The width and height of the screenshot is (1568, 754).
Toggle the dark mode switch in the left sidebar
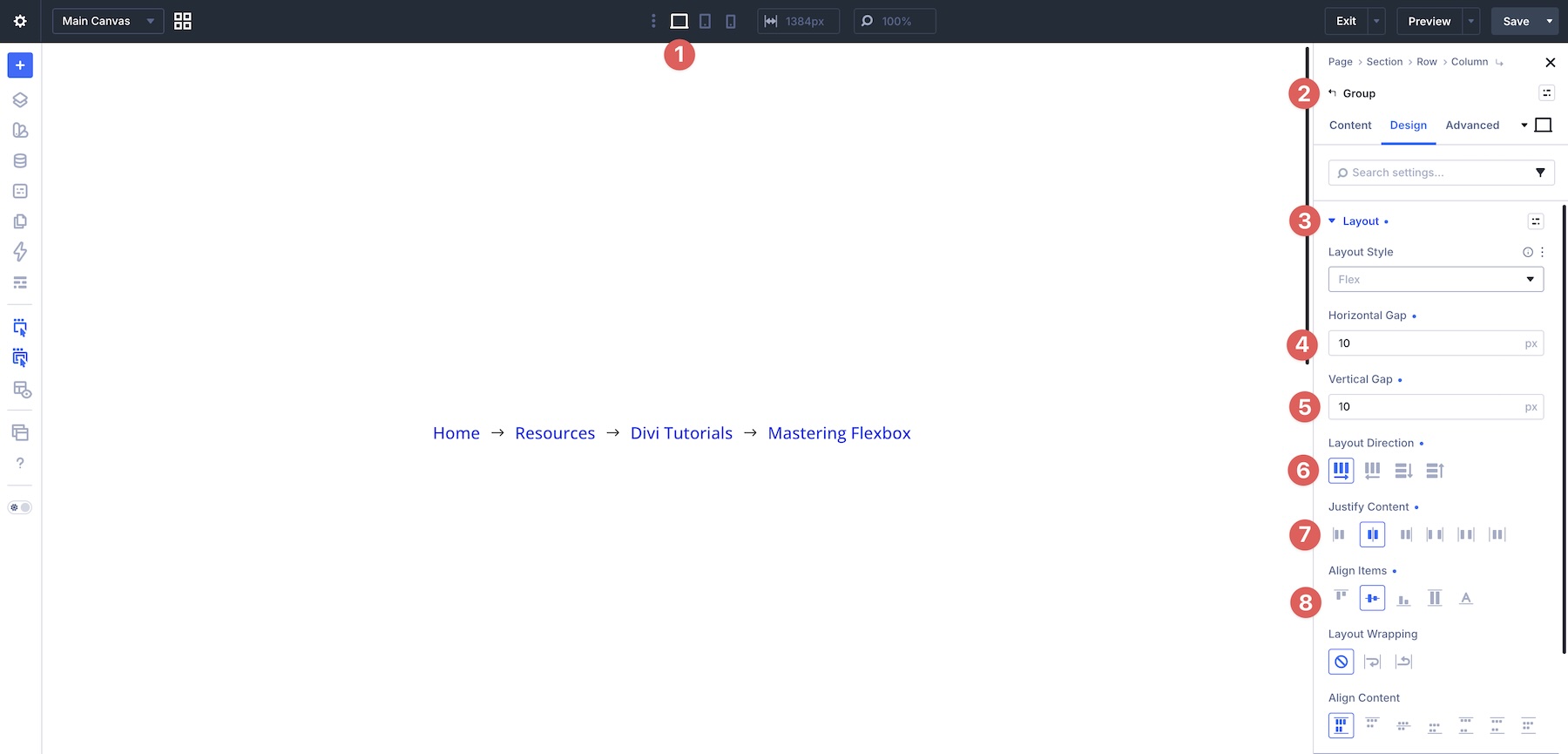click(x=20, y=507)
